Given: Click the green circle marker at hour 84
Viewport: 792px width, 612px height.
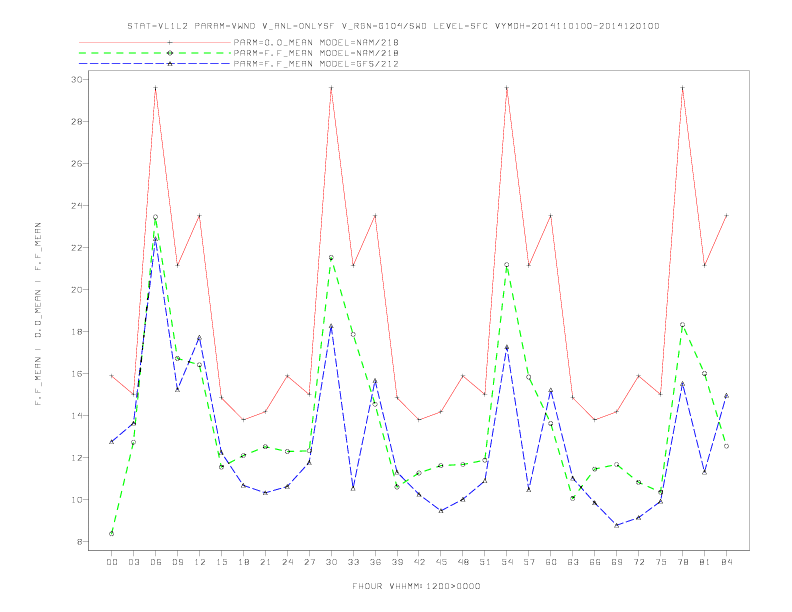Looking at the screenshot, I should (x=726, y=446).
